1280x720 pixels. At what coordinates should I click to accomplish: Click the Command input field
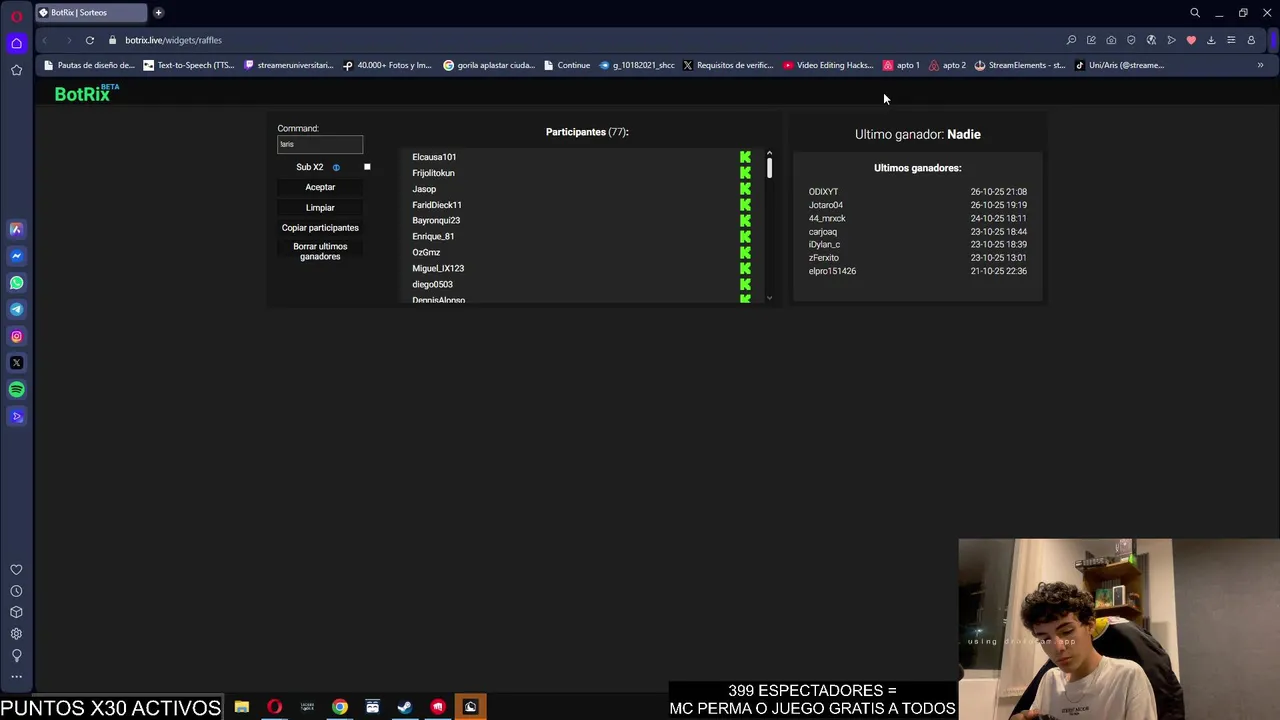[x=320, y=144]
